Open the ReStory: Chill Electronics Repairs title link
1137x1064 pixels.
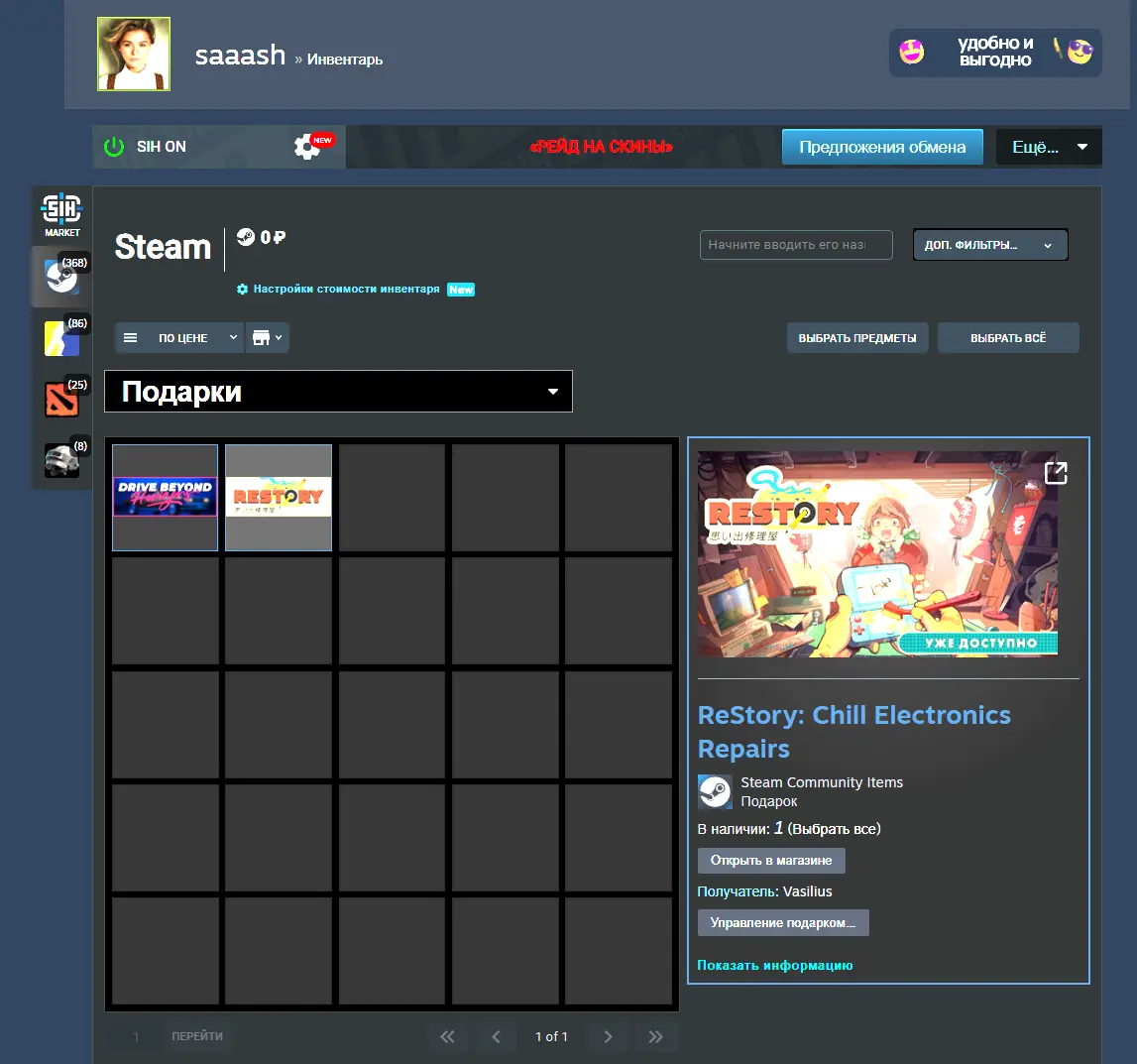[x=853, y=732]
